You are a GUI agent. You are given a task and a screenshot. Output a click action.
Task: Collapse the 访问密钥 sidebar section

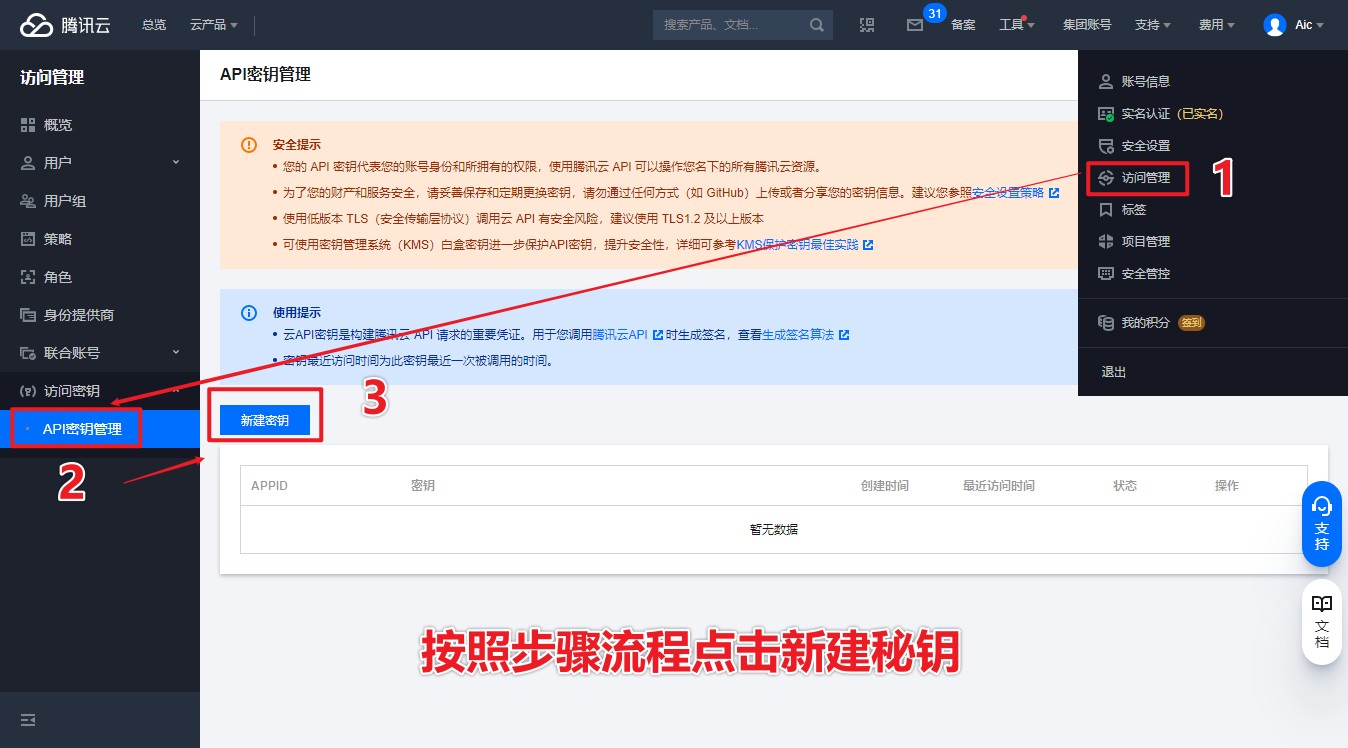click(x=176, y=389)
